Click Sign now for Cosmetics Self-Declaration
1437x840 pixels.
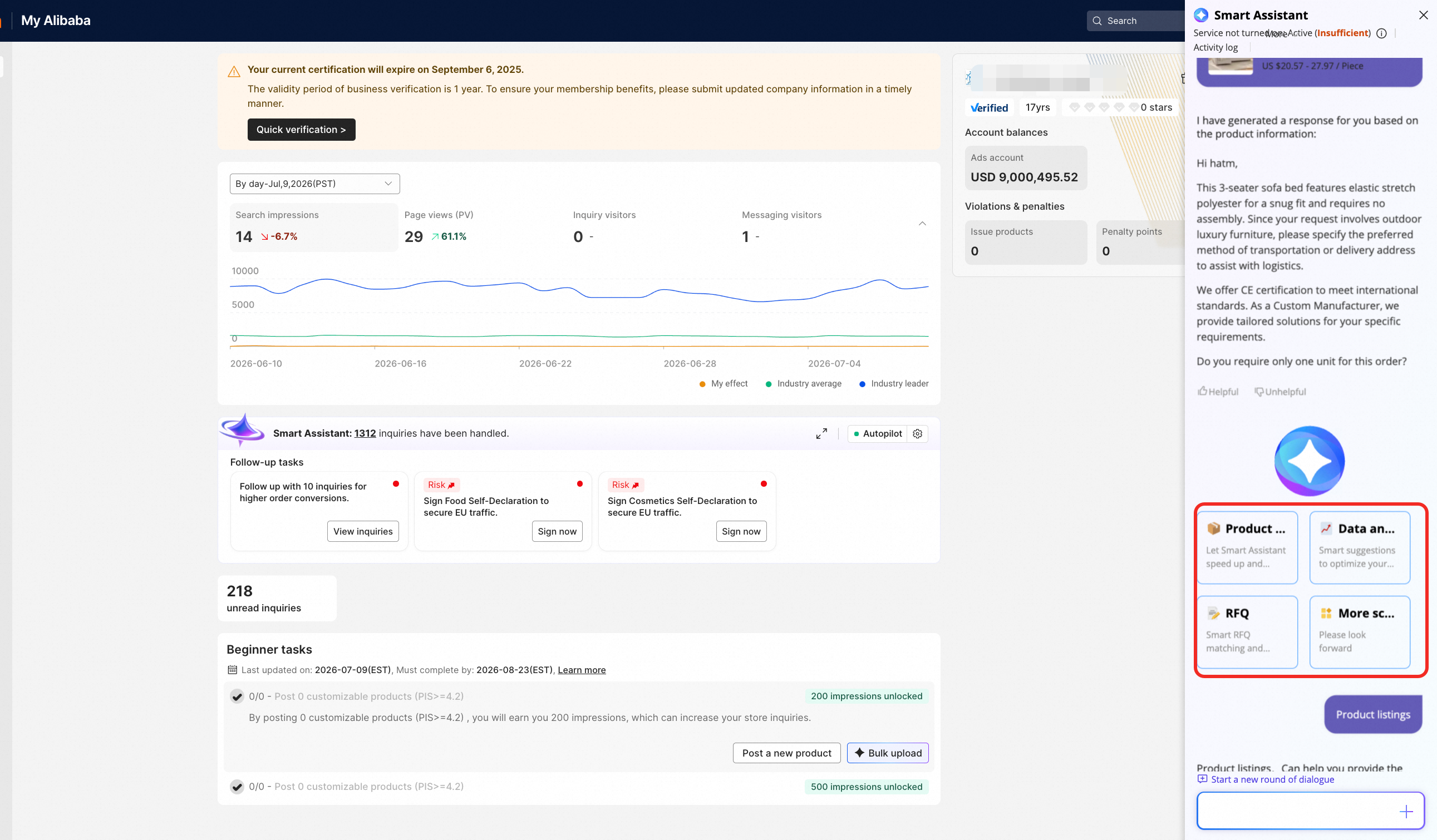741,531
